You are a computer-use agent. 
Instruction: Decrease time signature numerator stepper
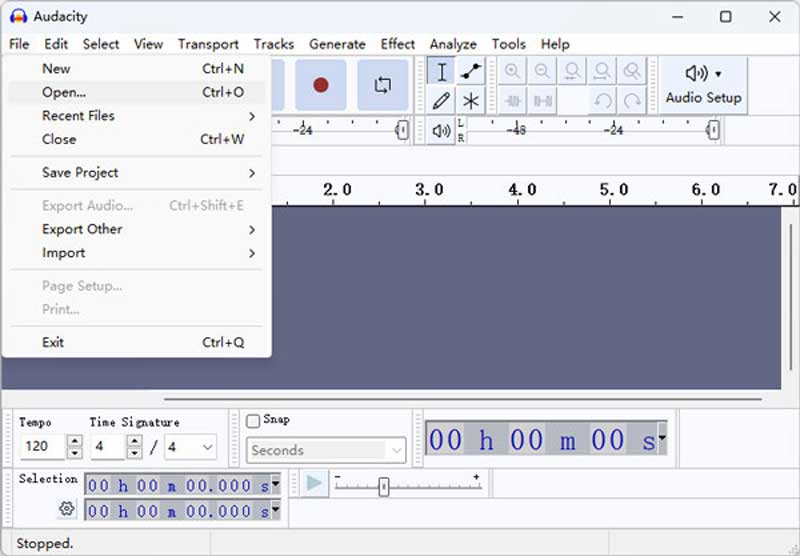pos(135,452)
